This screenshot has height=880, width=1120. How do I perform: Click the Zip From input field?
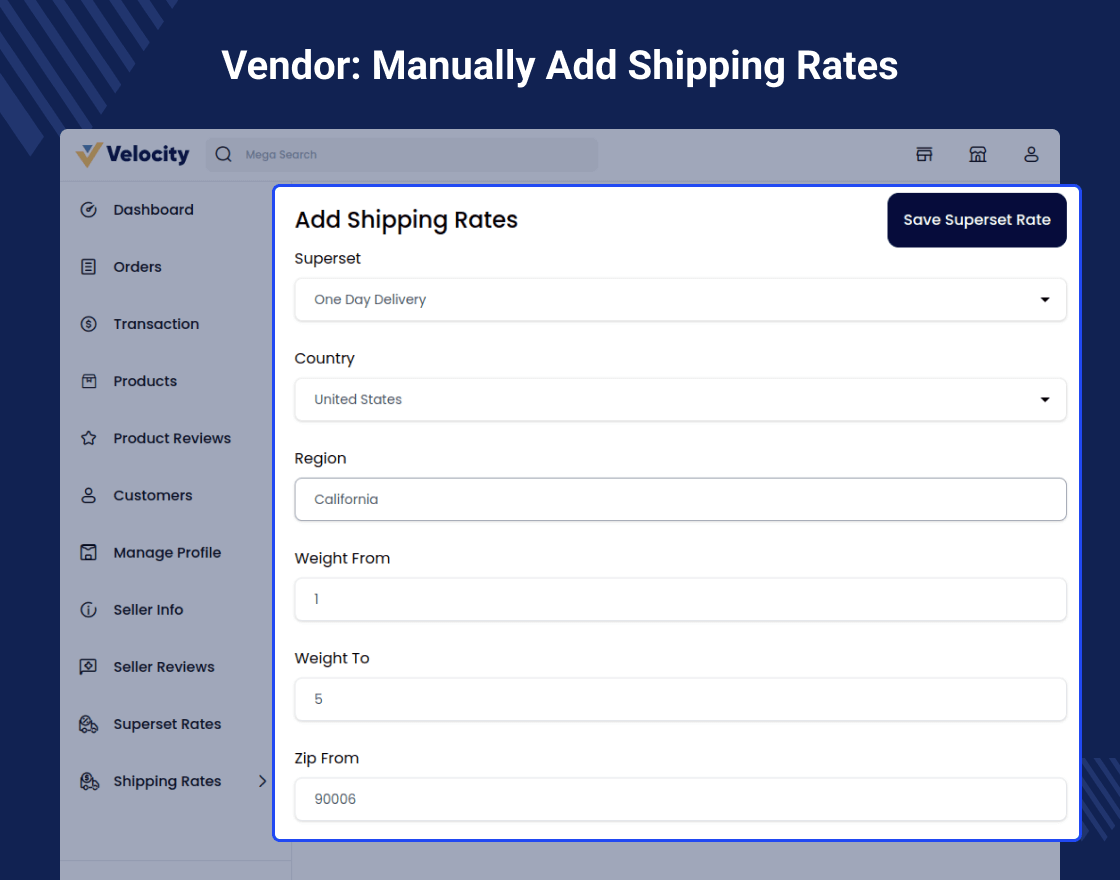tap(680, 799)
